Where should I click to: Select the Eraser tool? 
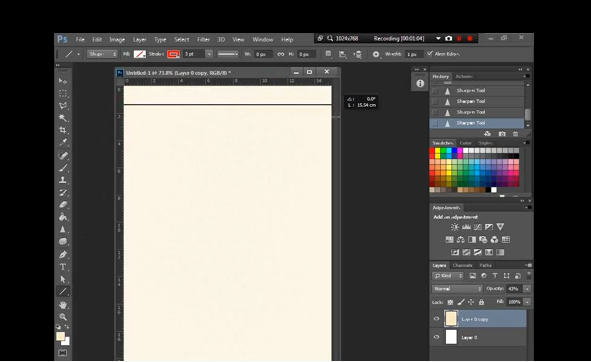click(x=63, y=205)
